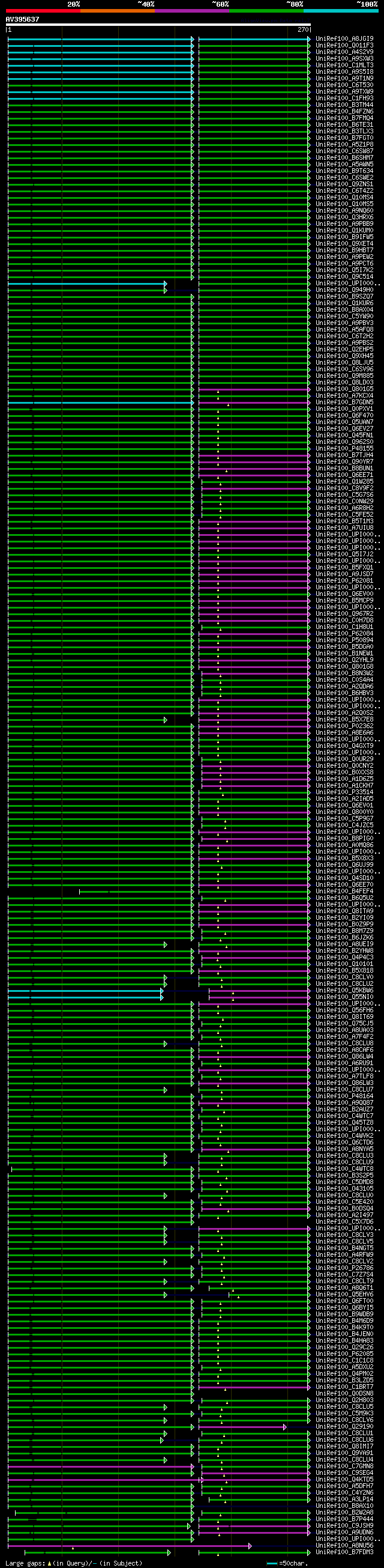Select label UniRef100_Q6F470
The width and height of the screenshot is (384, 1568).
pos(344,415)
